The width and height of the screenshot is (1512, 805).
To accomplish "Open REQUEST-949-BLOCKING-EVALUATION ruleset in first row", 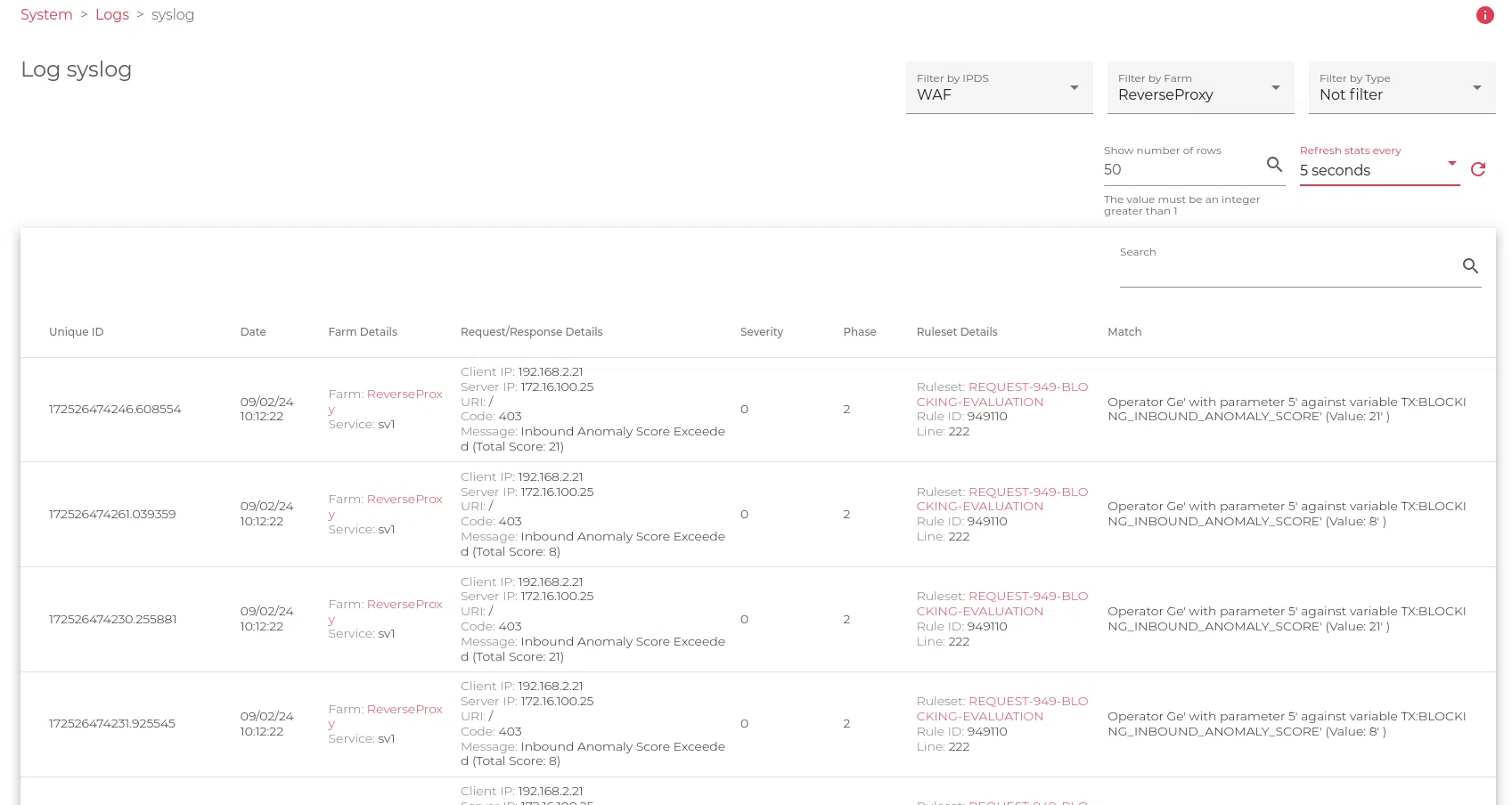I will click(1027, 387).
